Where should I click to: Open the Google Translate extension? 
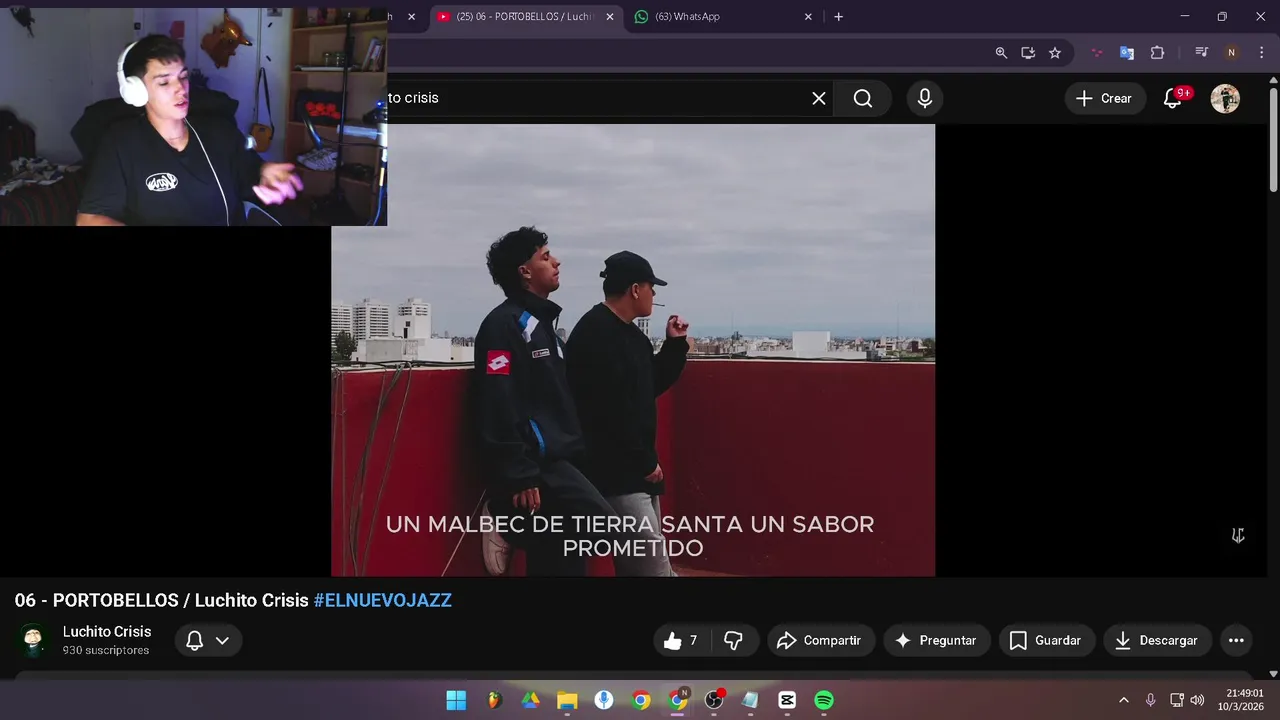[x=1127, y=53]
